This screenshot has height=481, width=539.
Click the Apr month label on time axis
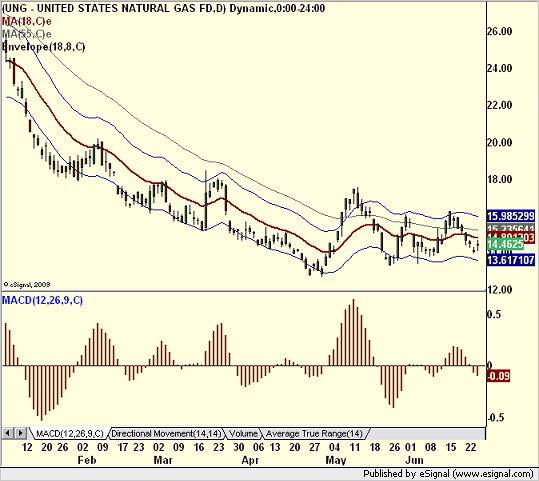click(x=250, y=460)
